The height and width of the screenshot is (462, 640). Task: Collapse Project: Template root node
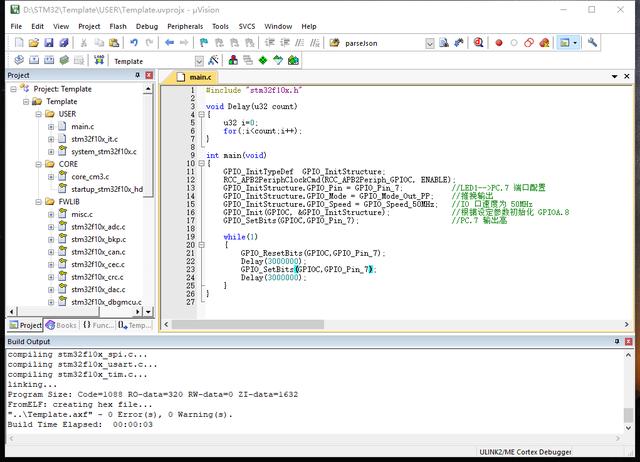tap(13, 89)
